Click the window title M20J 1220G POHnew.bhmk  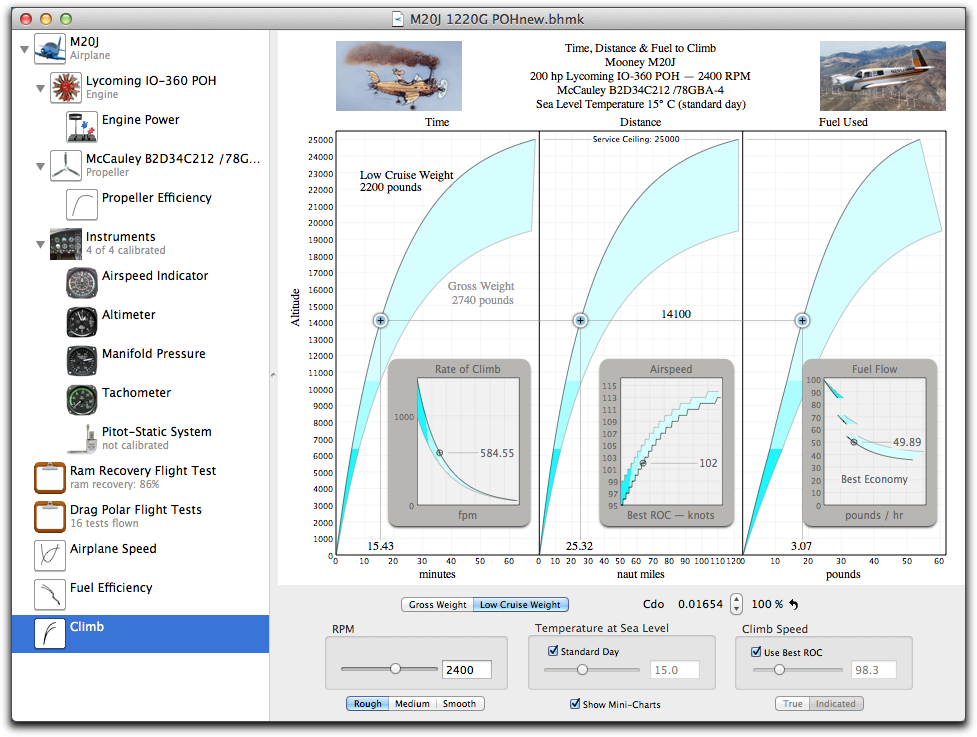click(497, 19)
